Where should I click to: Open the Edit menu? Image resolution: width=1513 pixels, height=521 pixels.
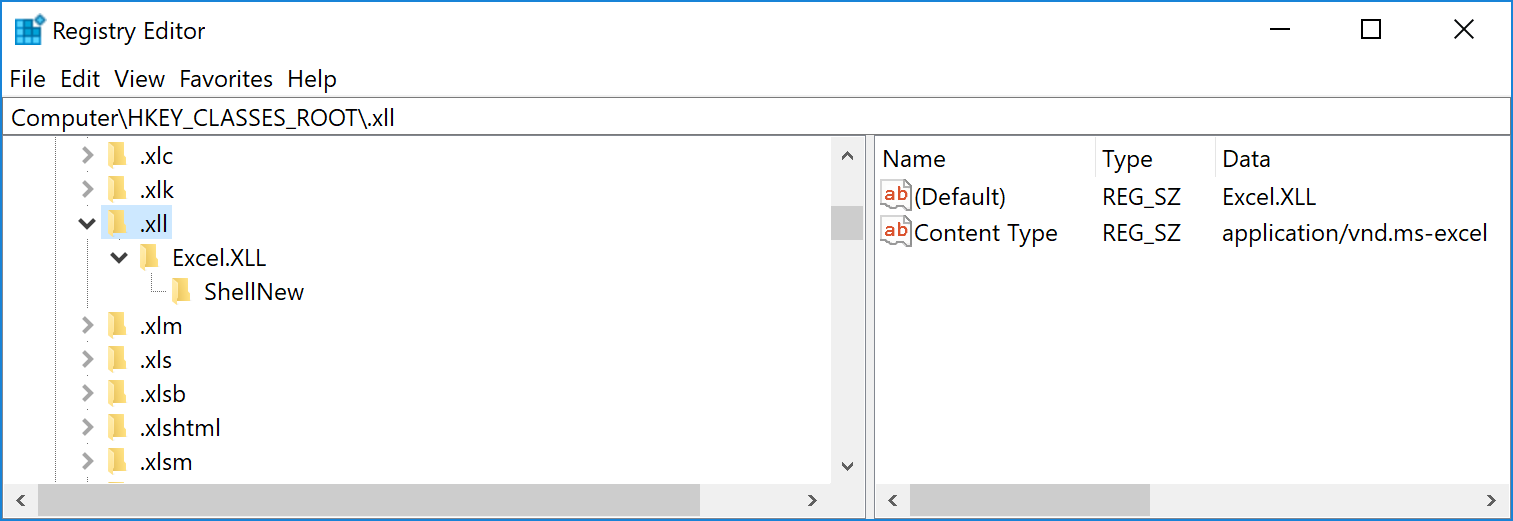tap(80, 79)
